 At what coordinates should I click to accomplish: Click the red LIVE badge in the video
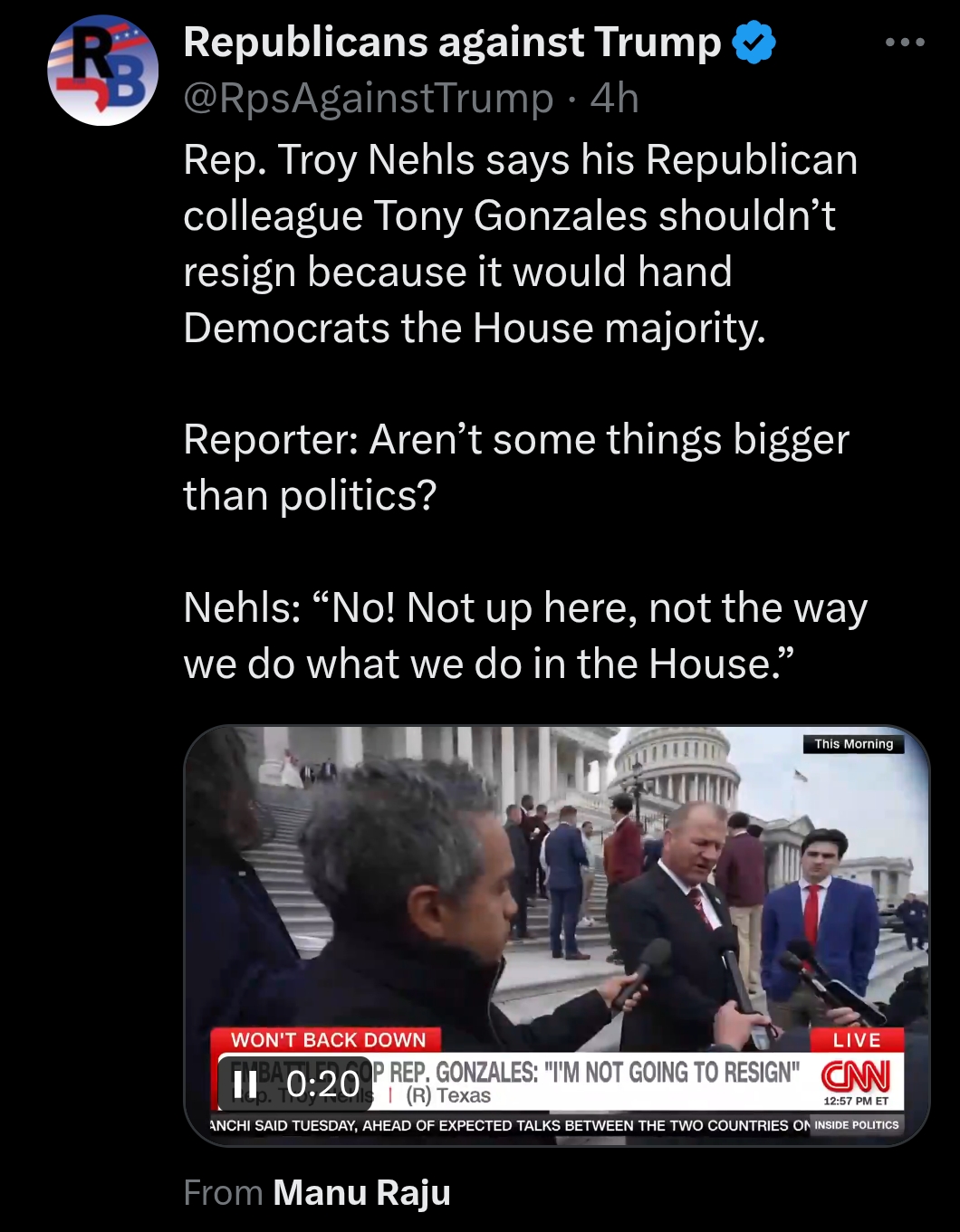click(857, 1040)
